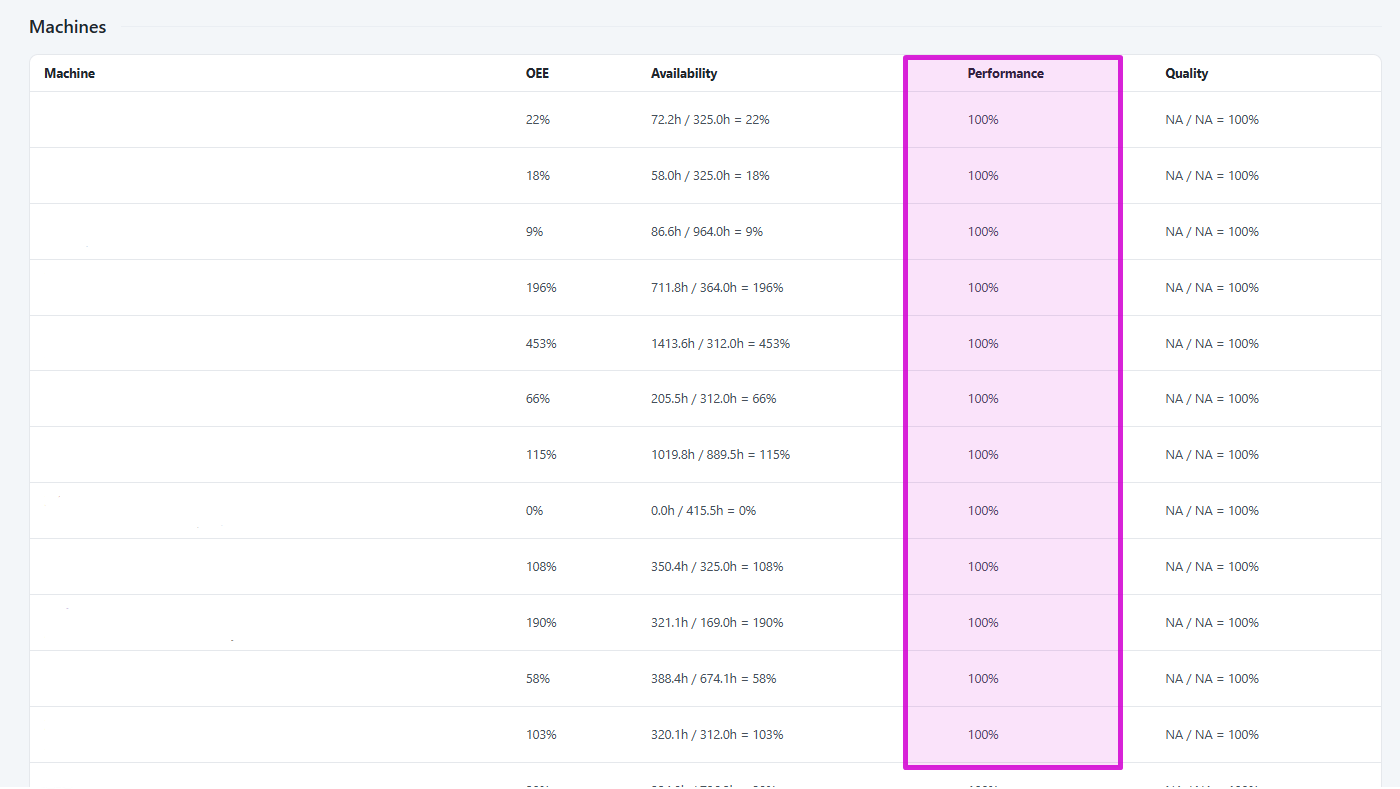This screenshot has width=1400, height=789.
Task: Click the OEE cell showing 66%
Action: (x=538, y=398)
